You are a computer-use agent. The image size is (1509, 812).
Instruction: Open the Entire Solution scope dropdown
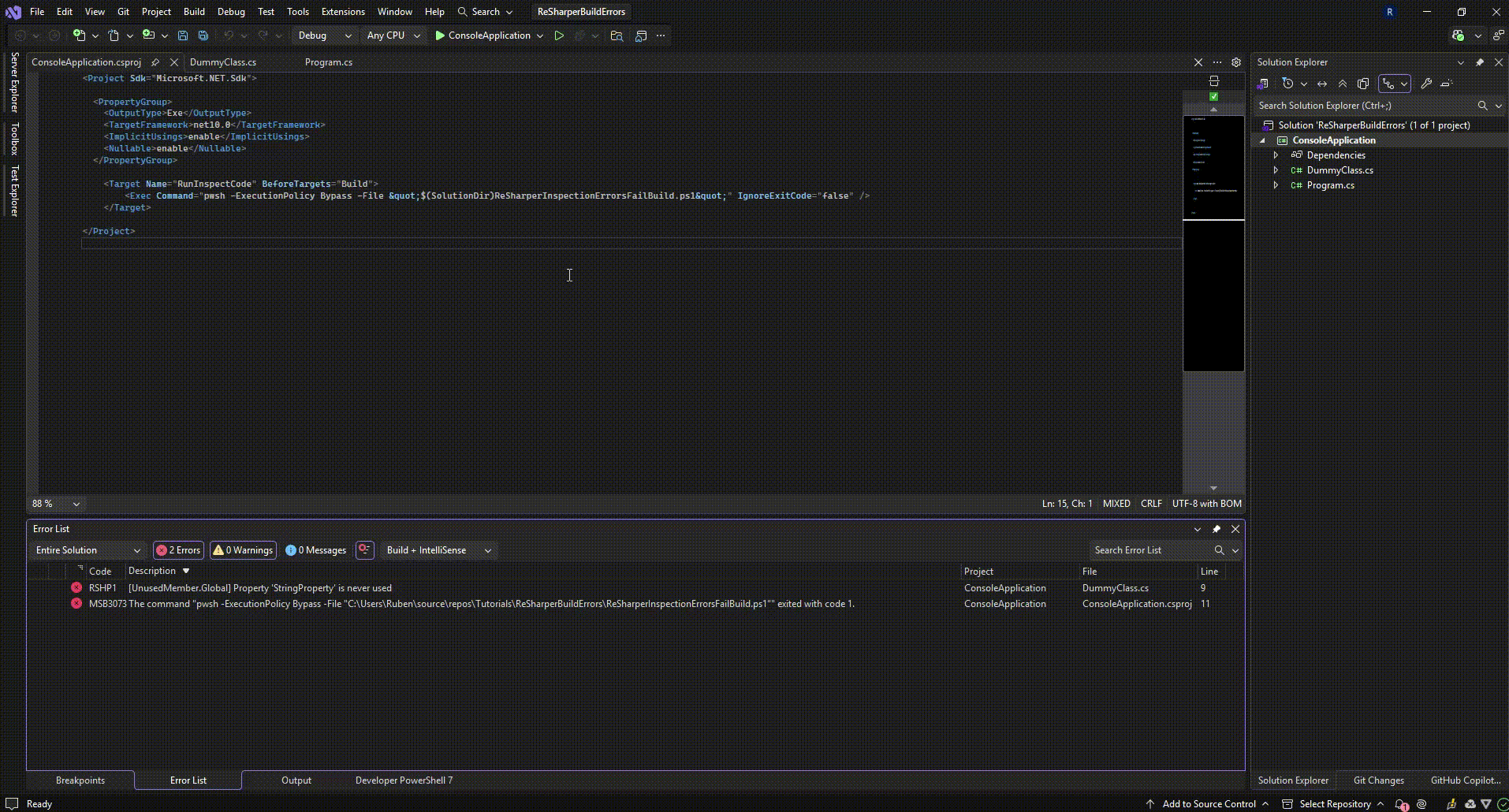pos(88,550)
